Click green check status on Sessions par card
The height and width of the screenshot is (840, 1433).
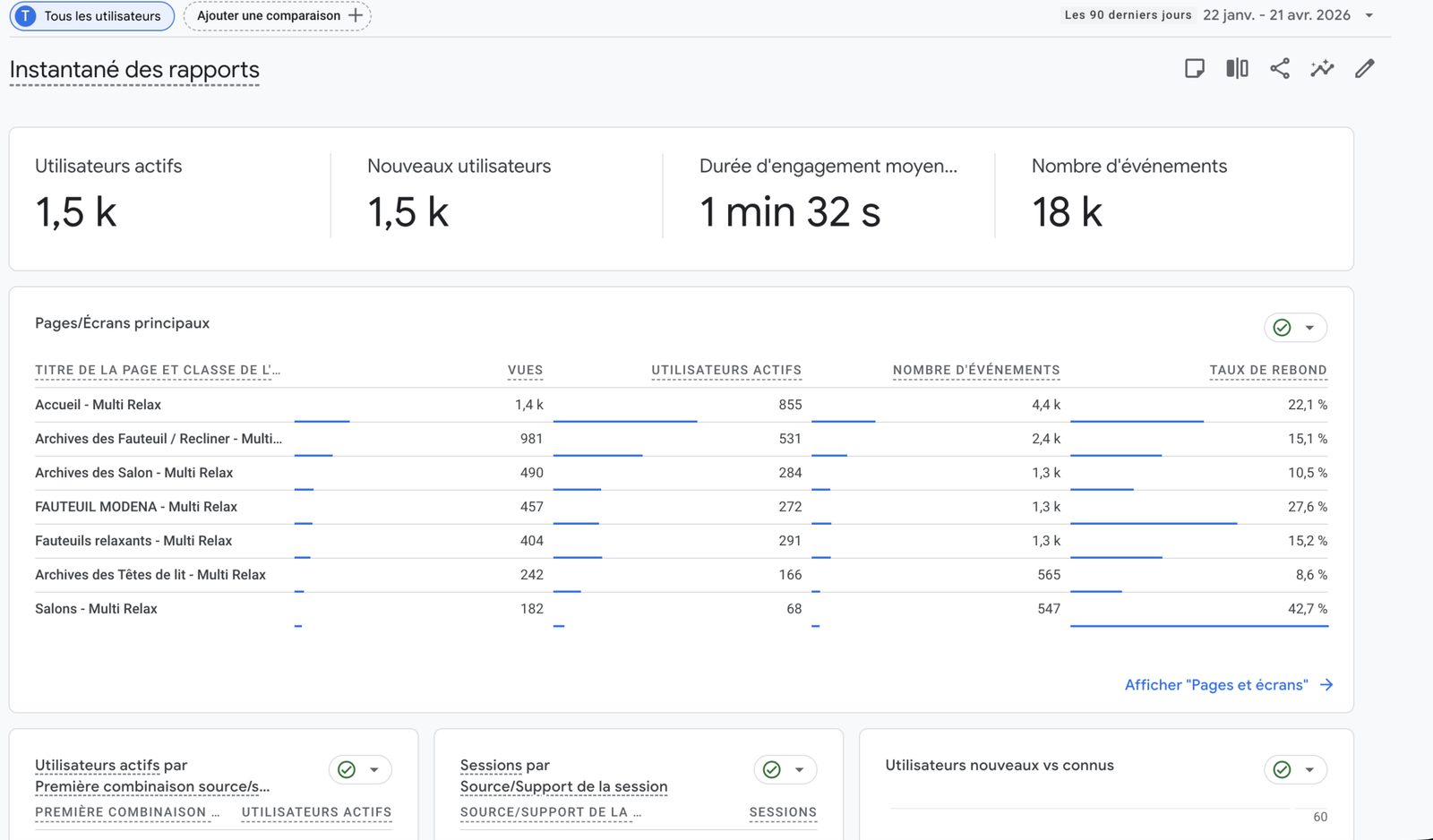(x=771, y=769)
